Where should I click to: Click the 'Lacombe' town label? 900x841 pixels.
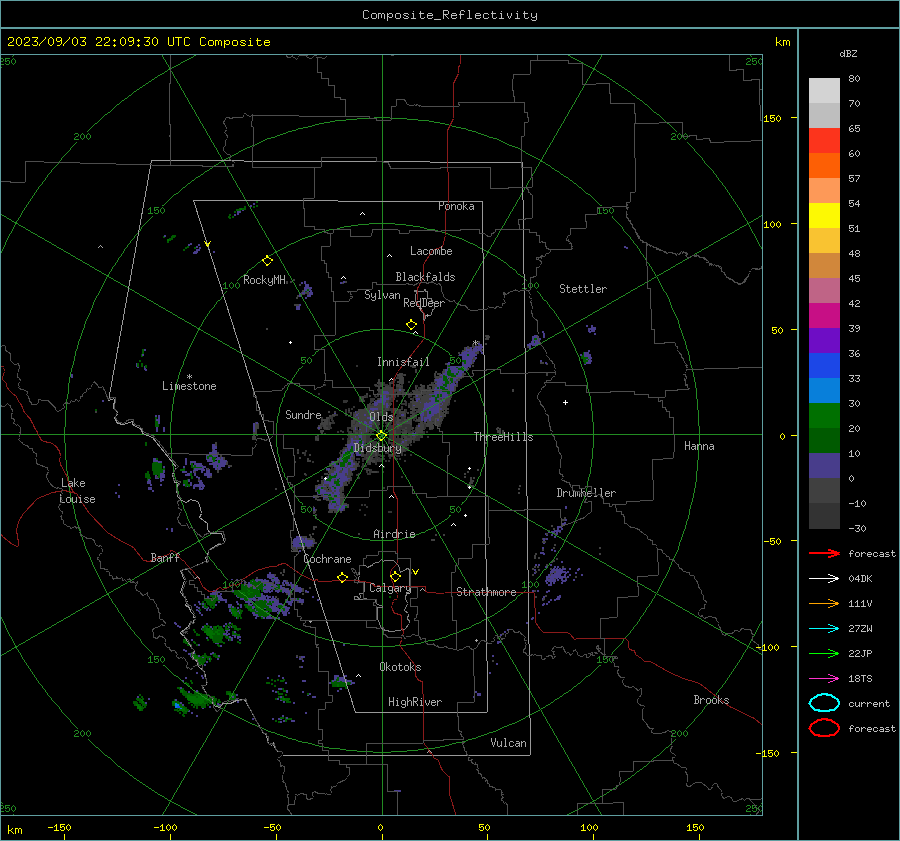tap(430, 251)
